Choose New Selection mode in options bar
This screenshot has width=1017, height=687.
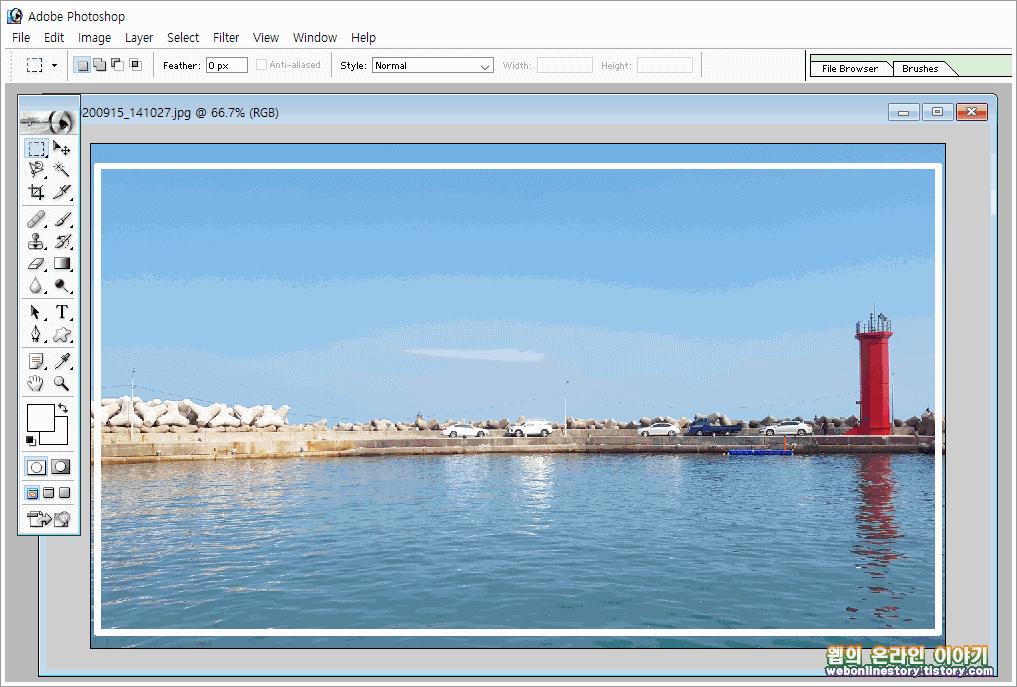point(82,65)
